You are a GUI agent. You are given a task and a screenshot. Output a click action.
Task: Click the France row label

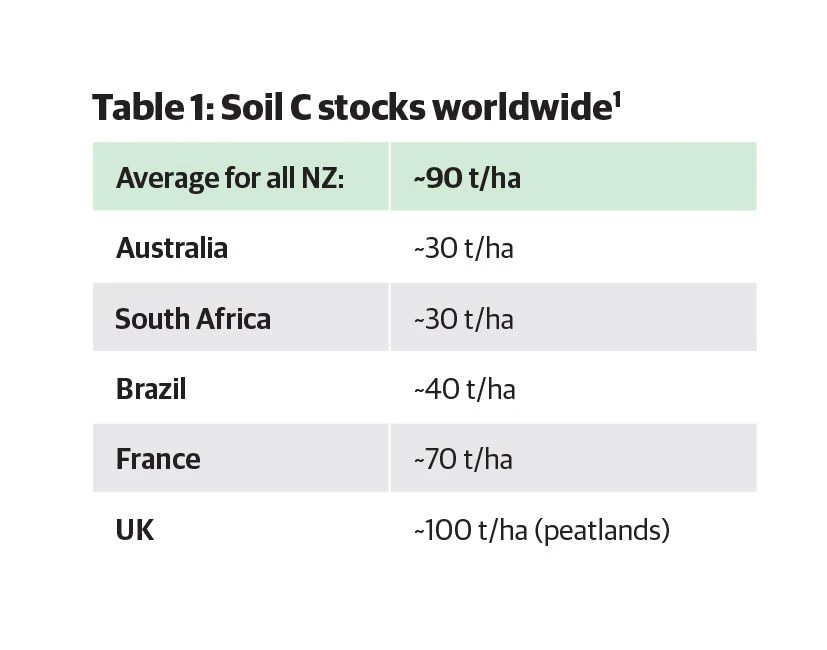(x=158, y=459)
